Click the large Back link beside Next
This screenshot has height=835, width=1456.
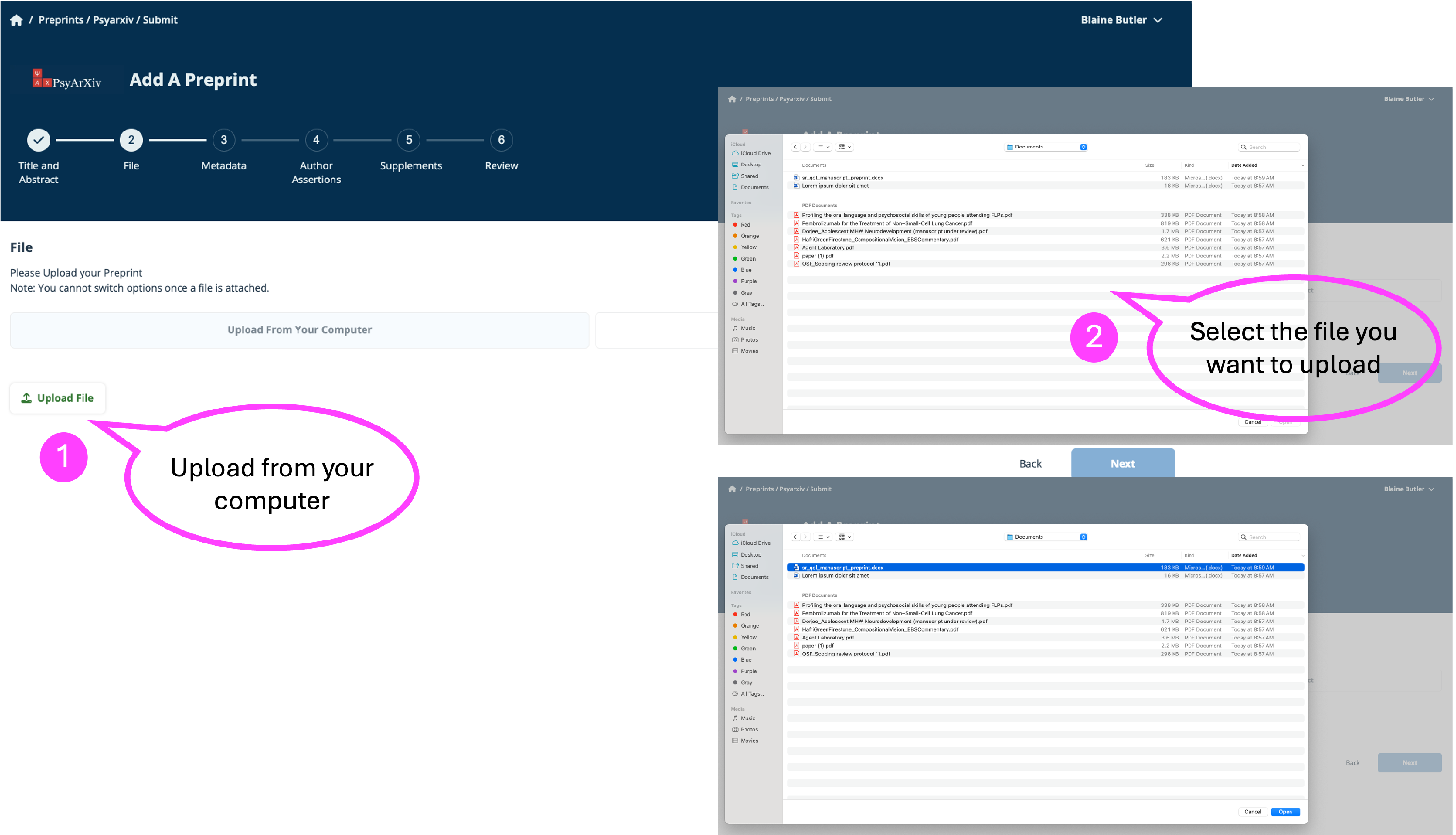(1030, 463)
